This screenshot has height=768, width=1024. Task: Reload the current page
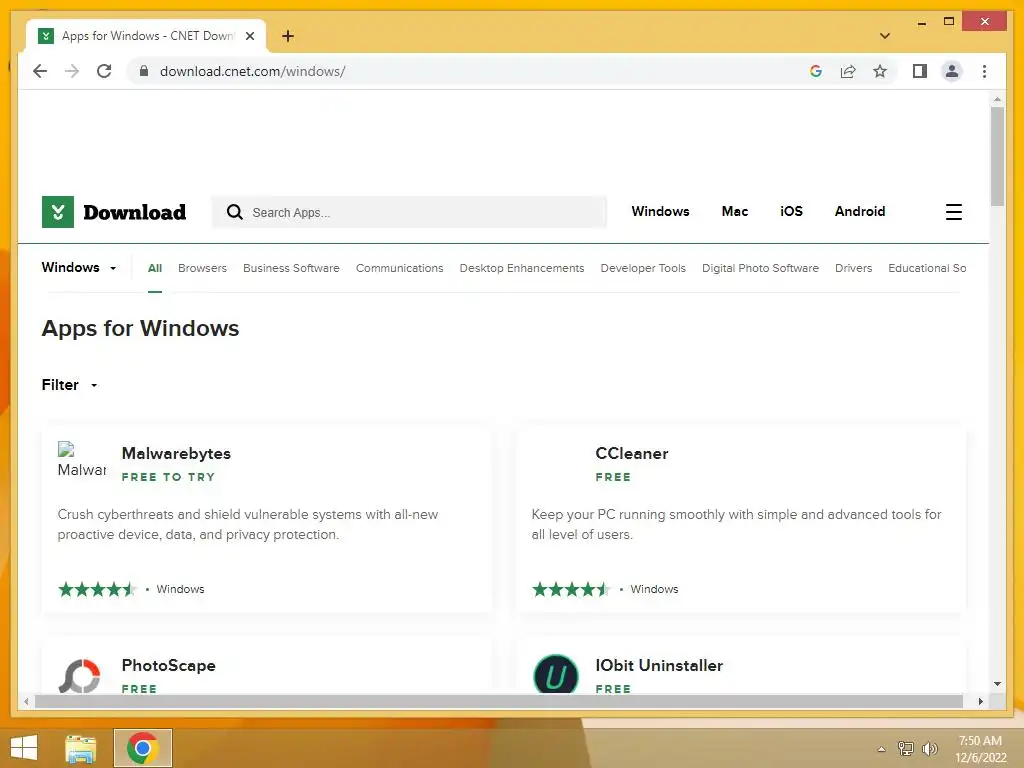104,71
